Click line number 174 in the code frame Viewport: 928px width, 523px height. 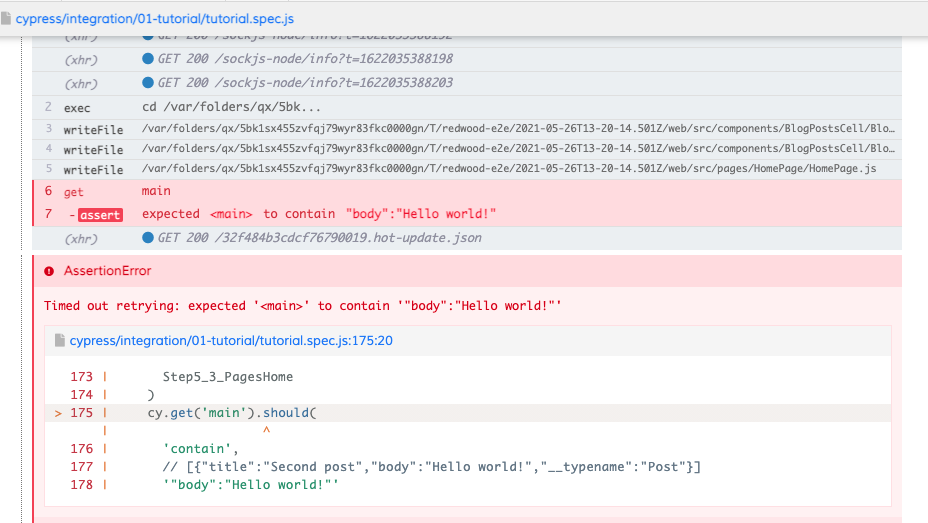click(81, 395)
